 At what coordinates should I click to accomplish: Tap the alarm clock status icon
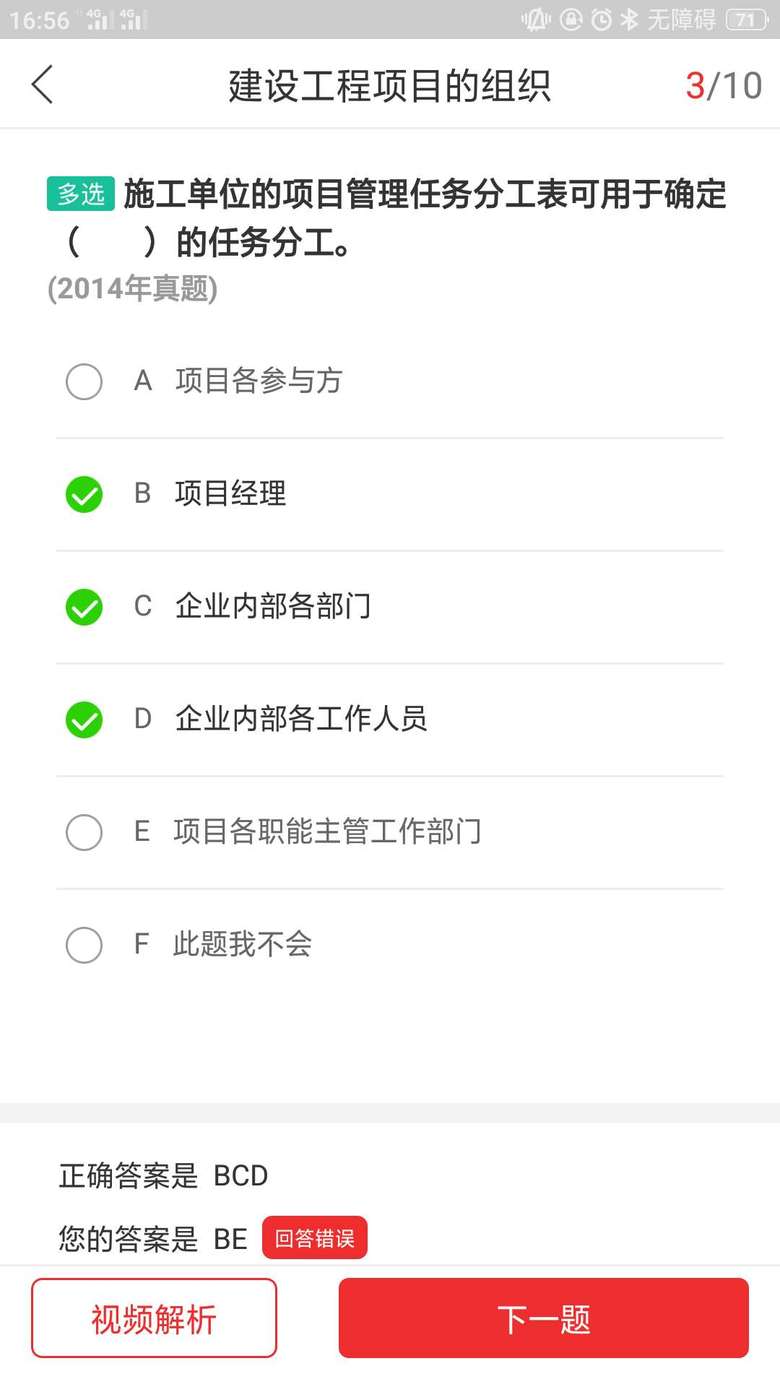click(x=601, y=20)
